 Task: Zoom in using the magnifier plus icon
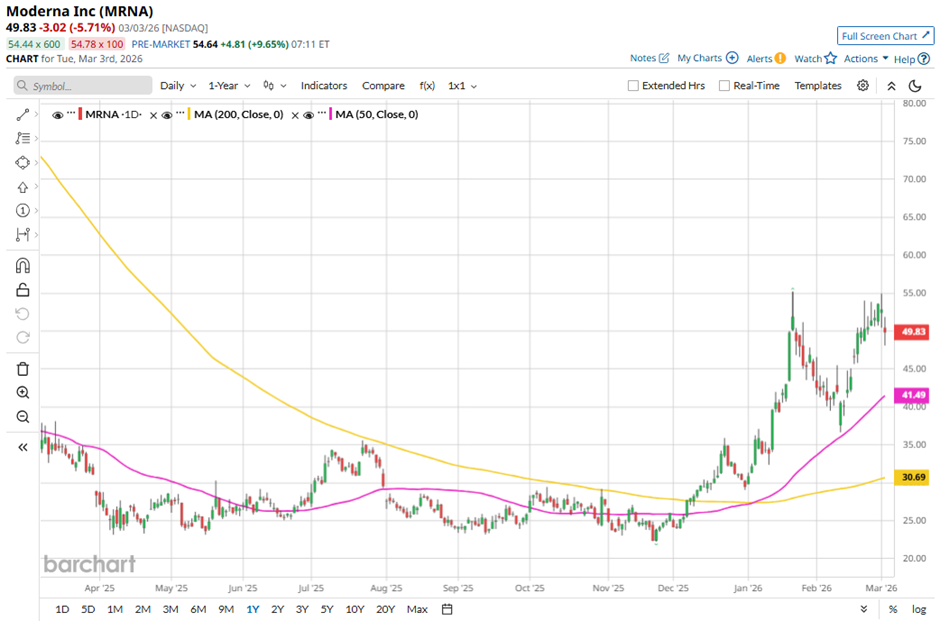[x=22, y=393]
